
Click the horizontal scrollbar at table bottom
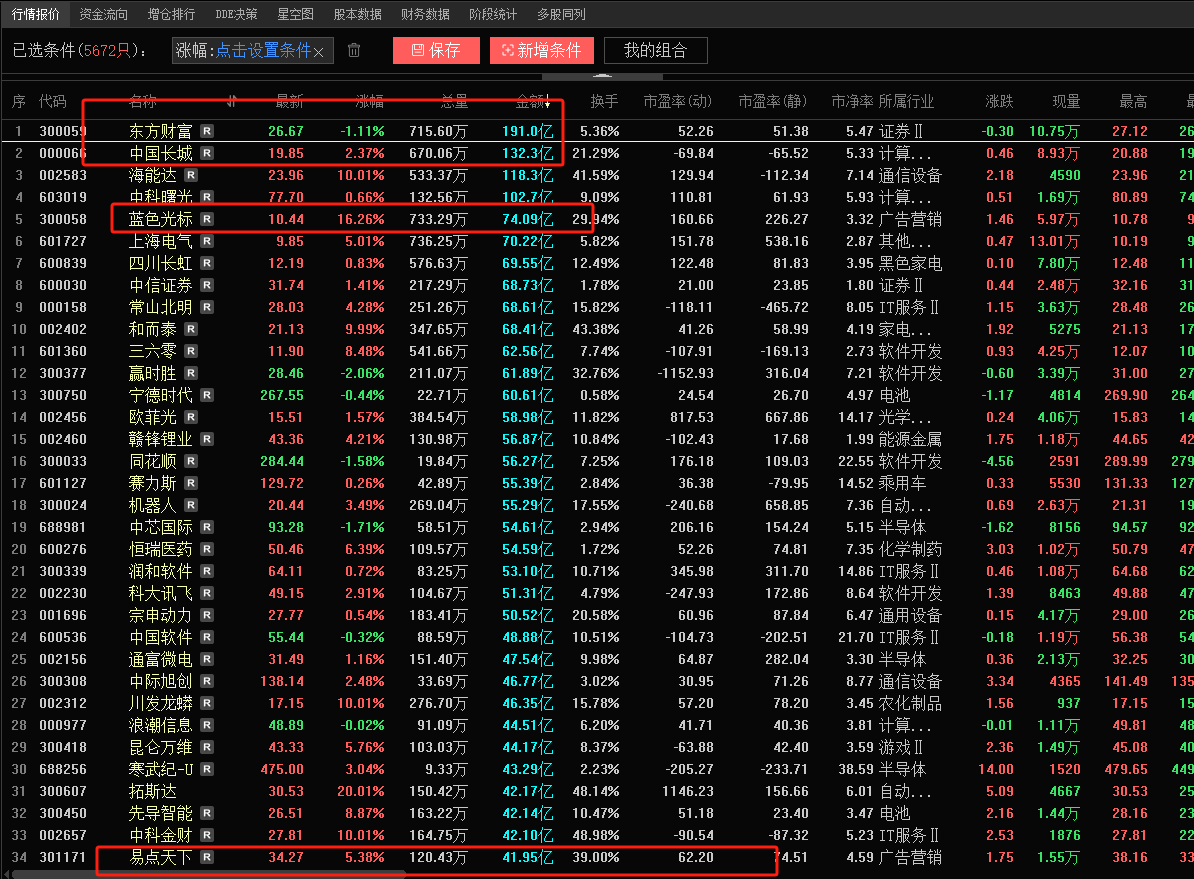coord(209,874)
